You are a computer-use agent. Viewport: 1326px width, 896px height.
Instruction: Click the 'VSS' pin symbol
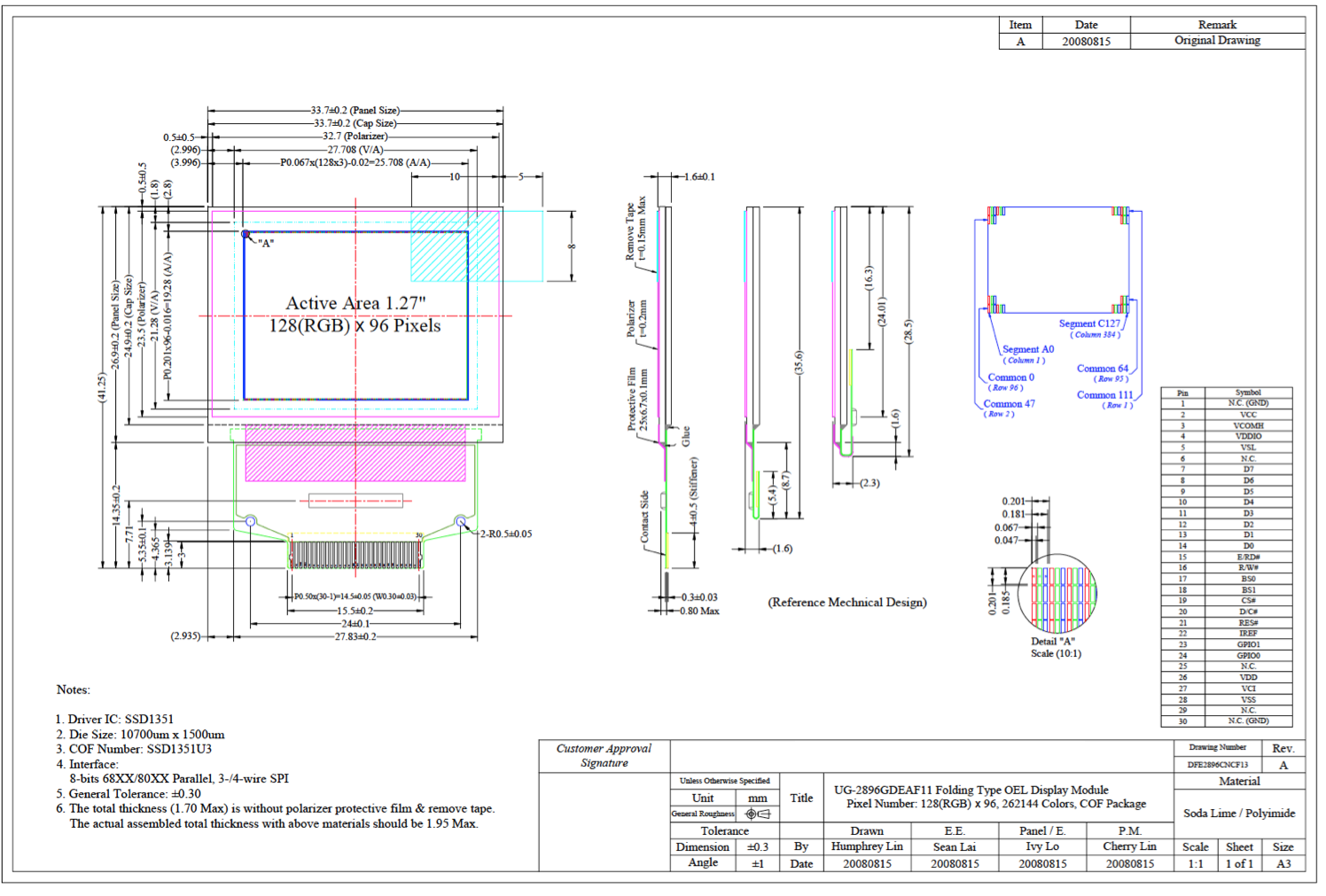point(1248,699)
